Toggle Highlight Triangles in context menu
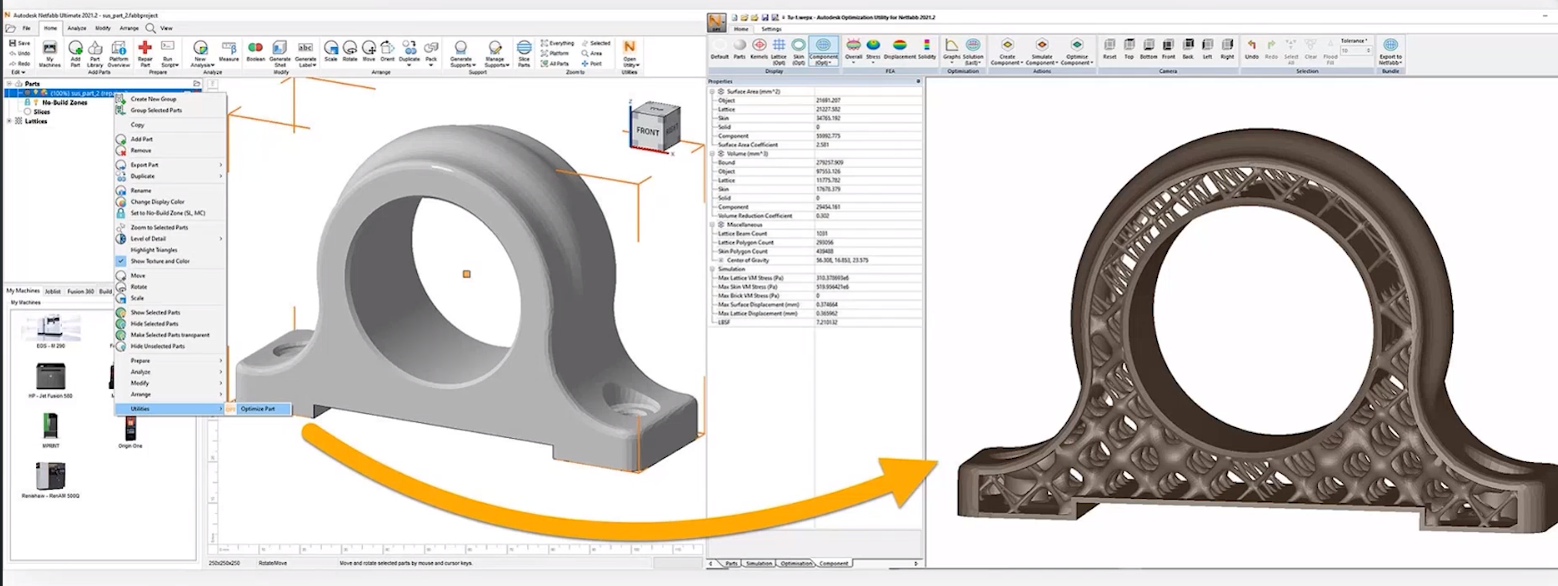 click(x=153, y=250)
